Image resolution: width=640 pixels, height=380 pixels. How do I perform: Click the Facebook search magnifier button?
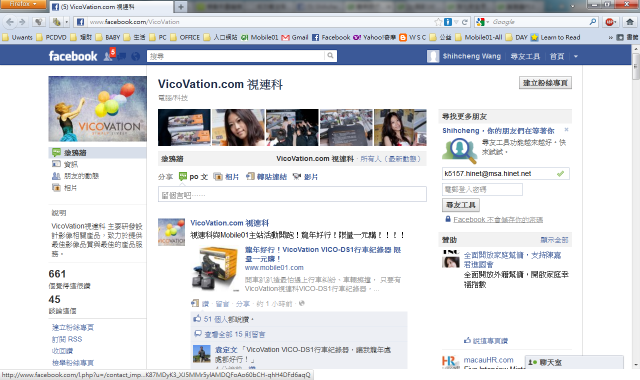[330, 56]
